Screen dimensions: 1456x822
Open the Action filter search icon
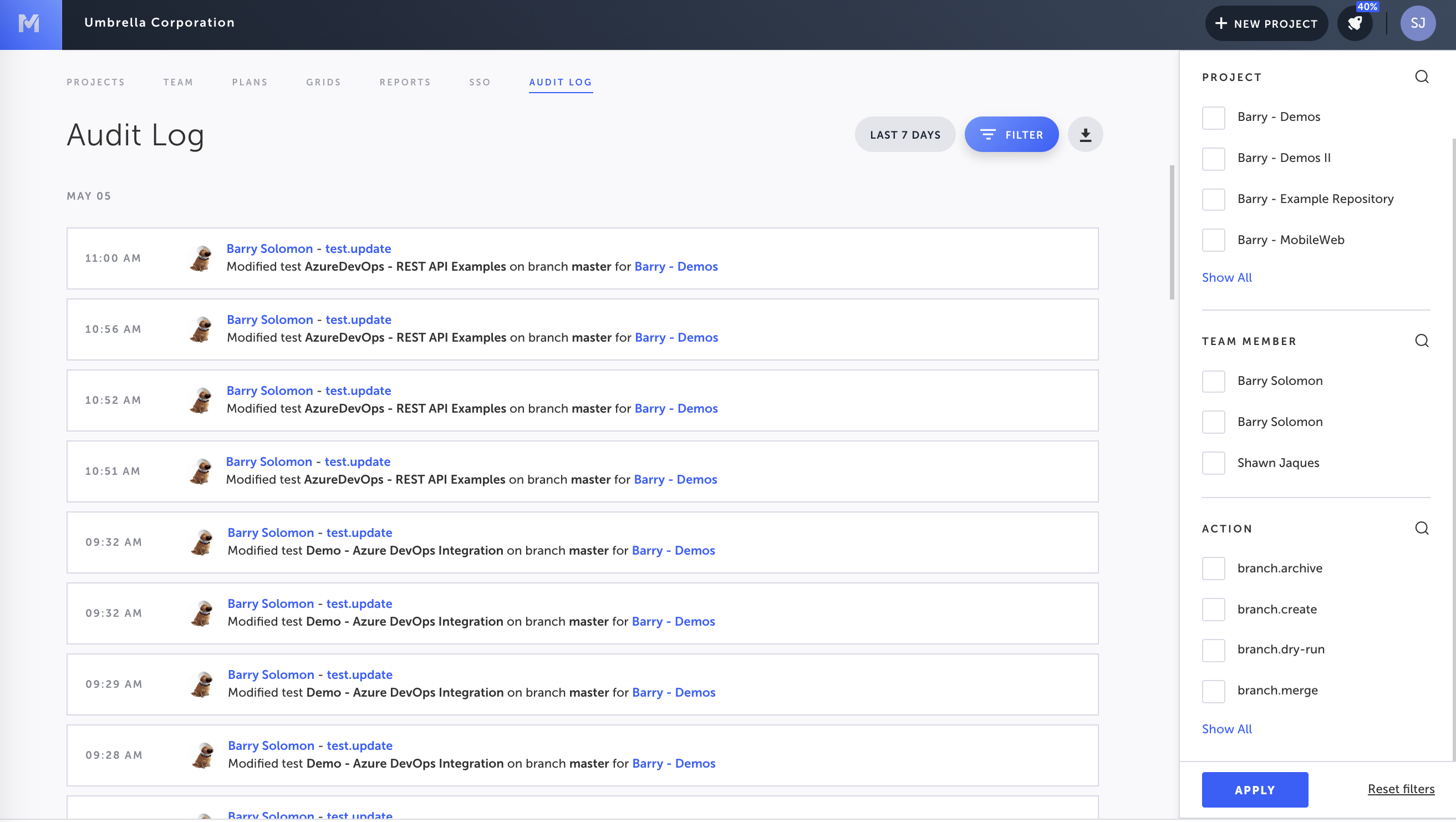click(x=1422, y=529)
